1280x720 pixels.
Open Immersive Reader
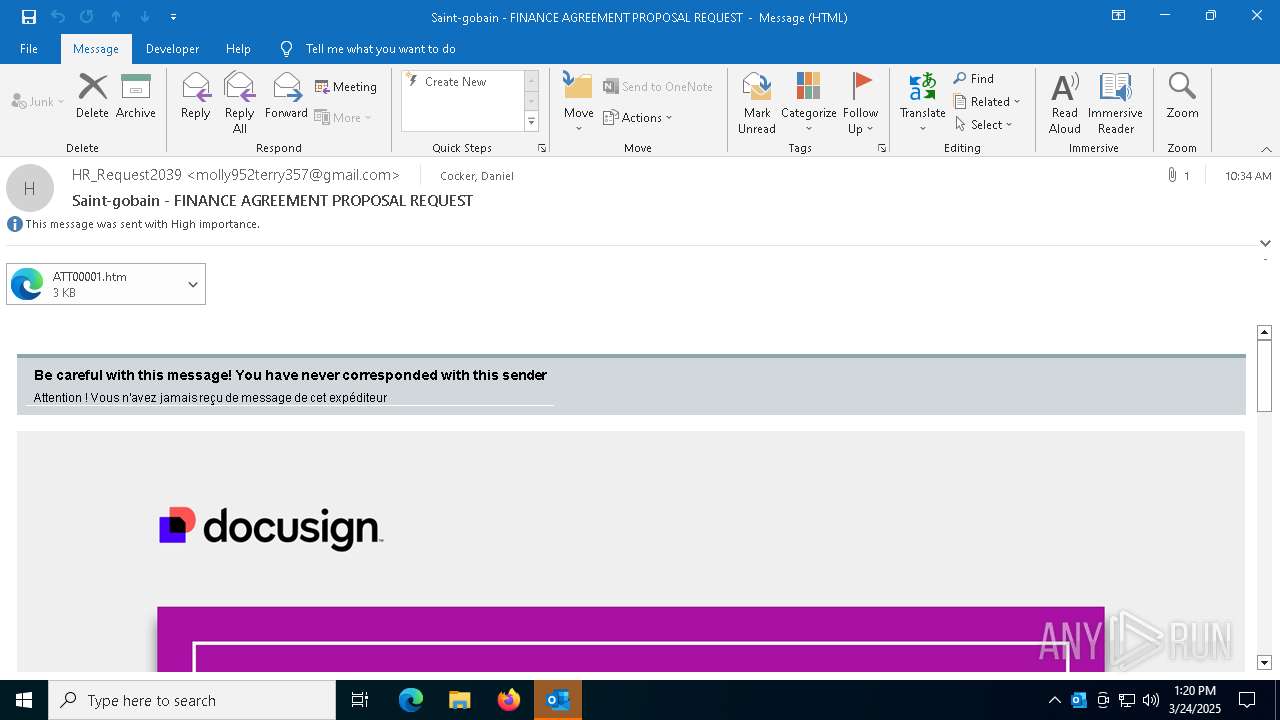(1115, 103)
